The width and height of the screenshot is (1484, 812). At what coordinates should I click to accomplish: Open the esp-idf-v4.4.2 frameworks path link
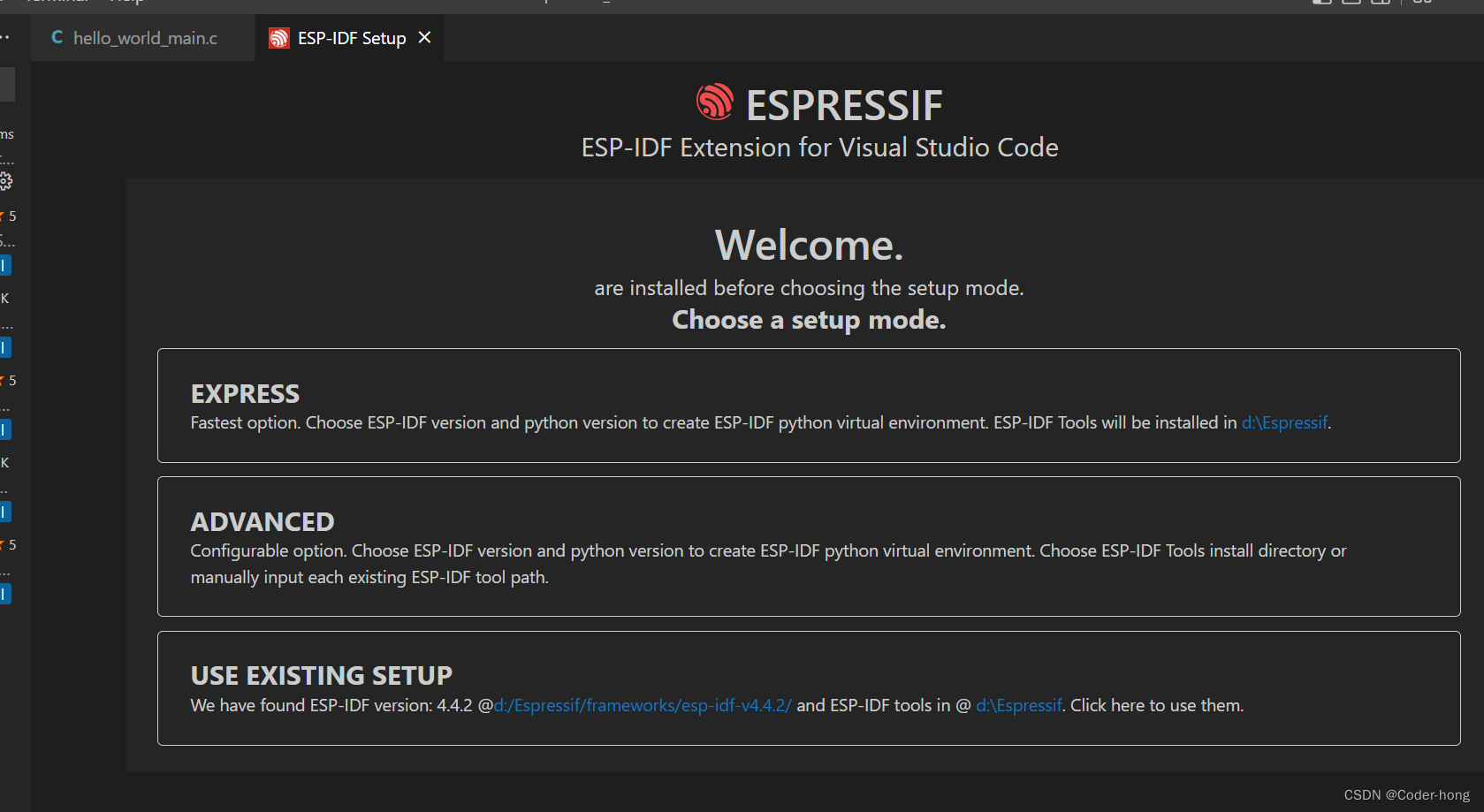click(643, 706)
